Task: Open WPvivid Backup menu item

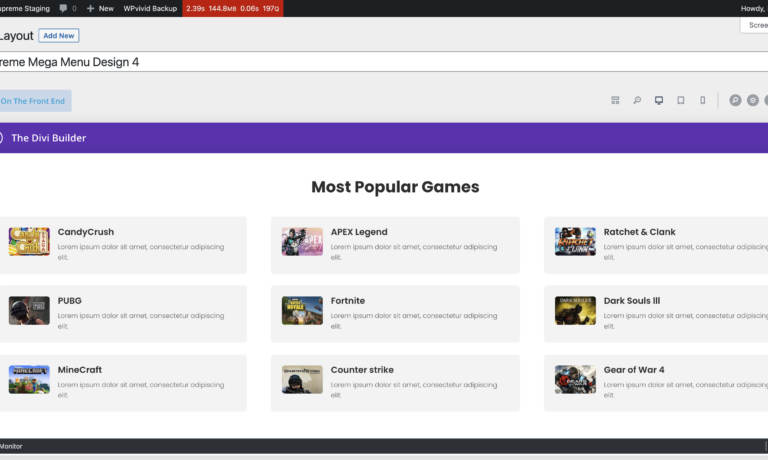Action: click(150, 8)
